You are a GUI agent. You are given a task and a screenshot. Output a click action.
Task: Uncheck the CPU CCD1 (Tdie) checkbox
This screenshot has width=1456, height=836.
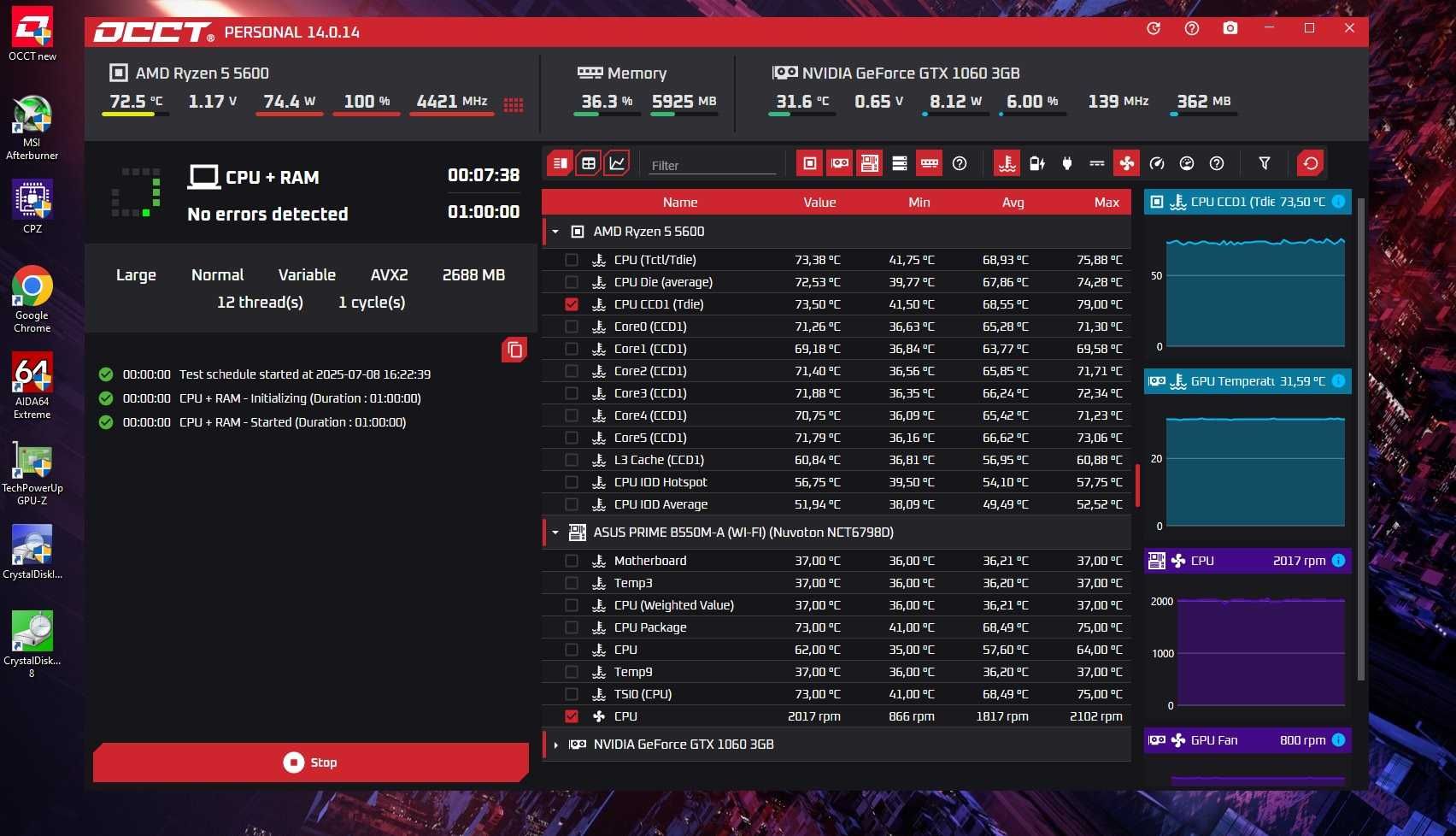[572, 304]
